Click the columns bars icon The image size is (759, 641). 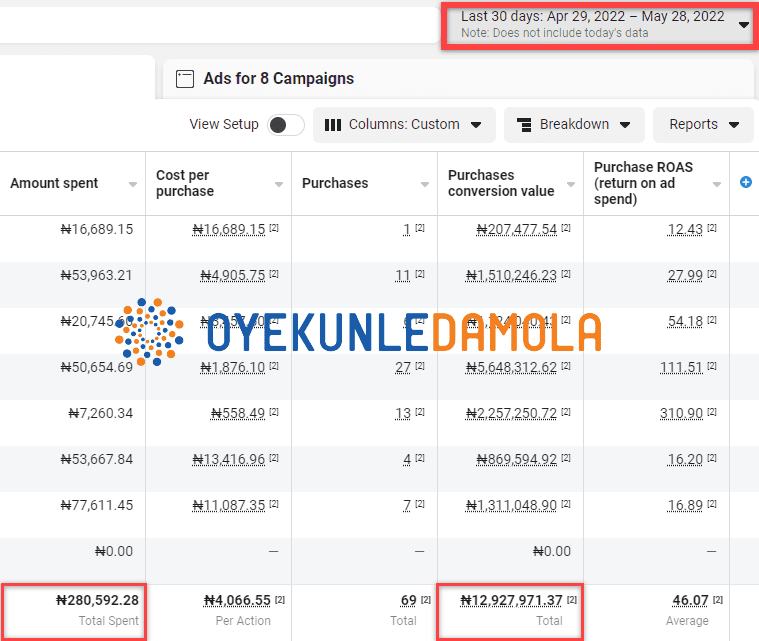pos(333,125)
